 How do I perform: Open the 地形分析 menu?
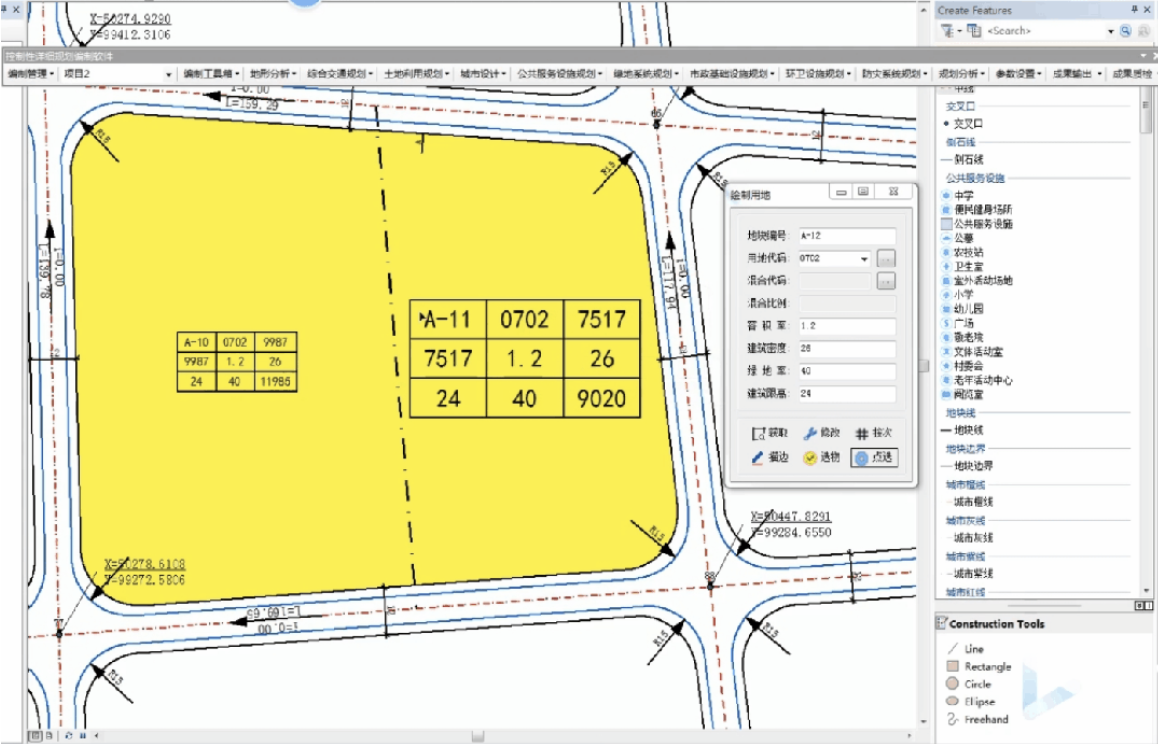tap(273, 74)
